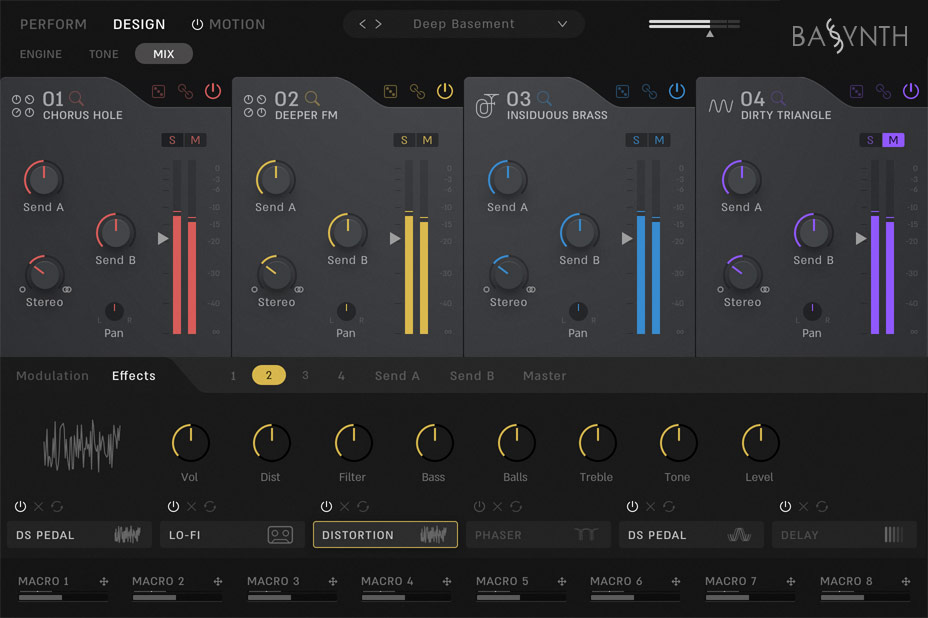Image resolution: width=928 pixels, height=618 pixels.
Task: Open the Modulation tab
Action: 52,376
